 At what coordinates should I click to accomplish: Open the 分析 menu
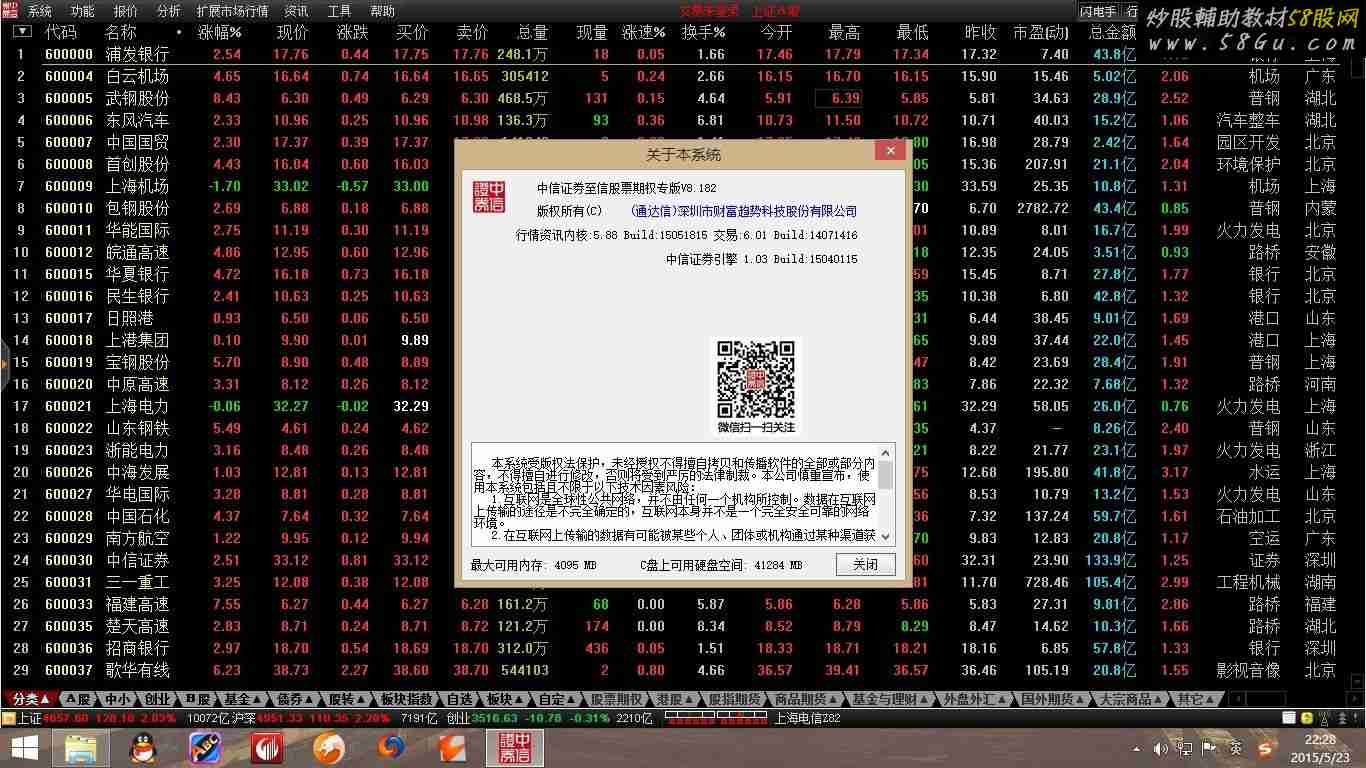click(x=169, y=11)
